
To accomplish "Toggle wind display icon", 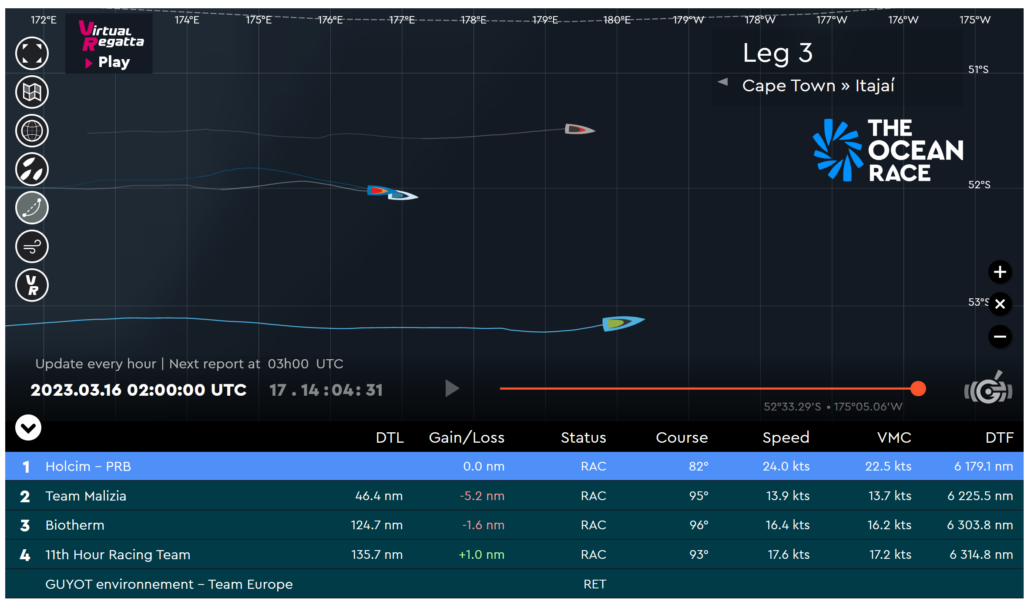I will click(x=31, y=247).
